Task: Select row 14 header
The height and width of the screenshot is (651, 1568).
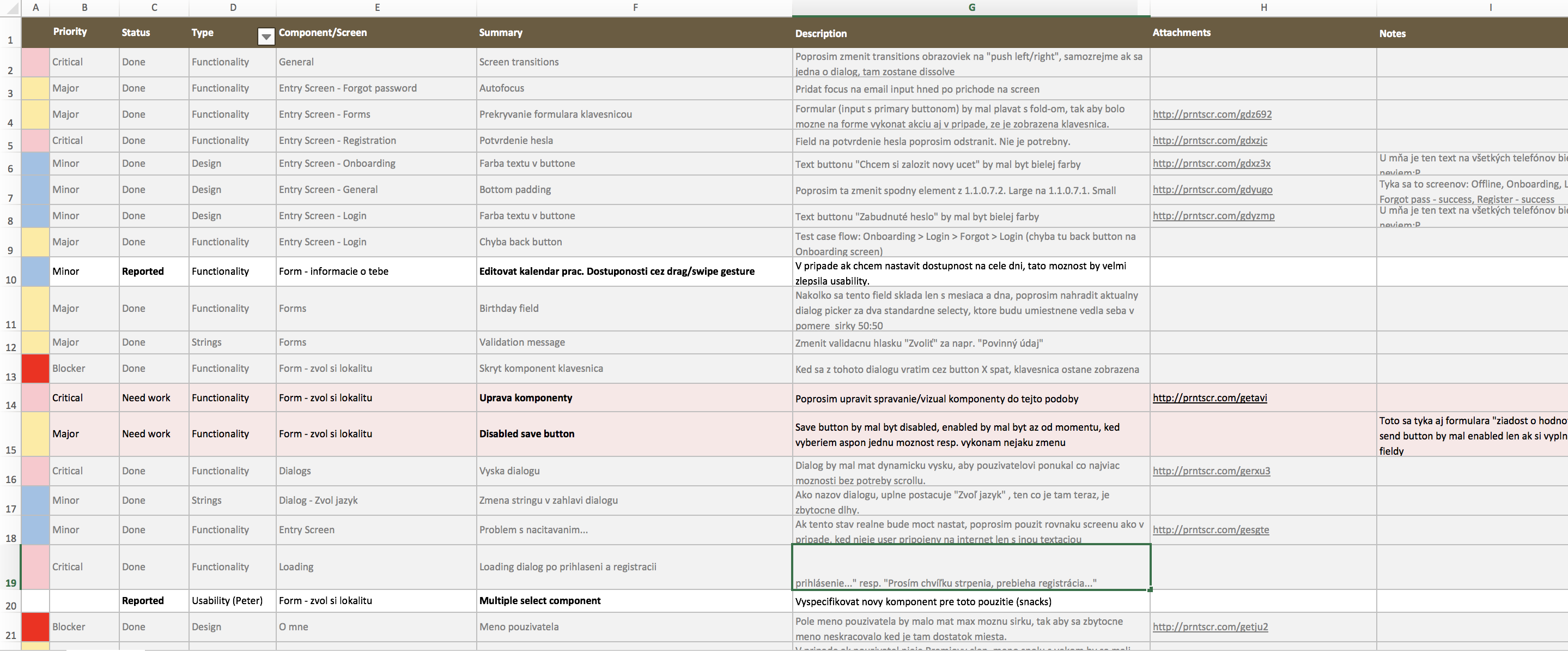Action: 10,397
